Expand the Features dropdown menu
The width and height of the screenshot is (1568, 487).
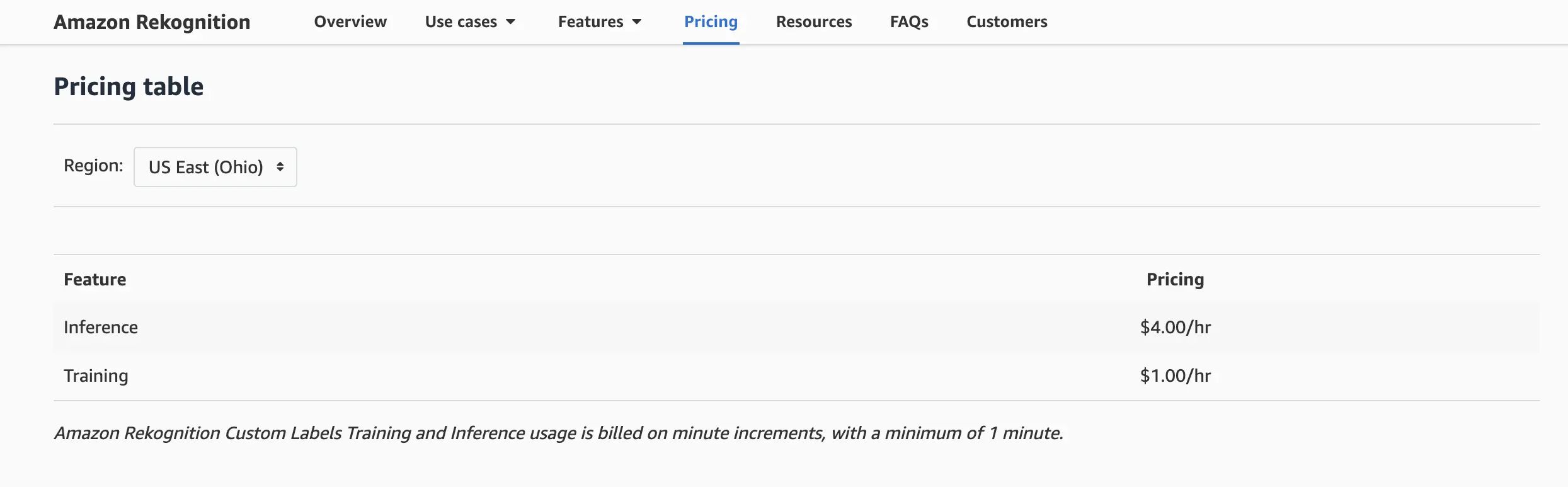pos(600,21)
